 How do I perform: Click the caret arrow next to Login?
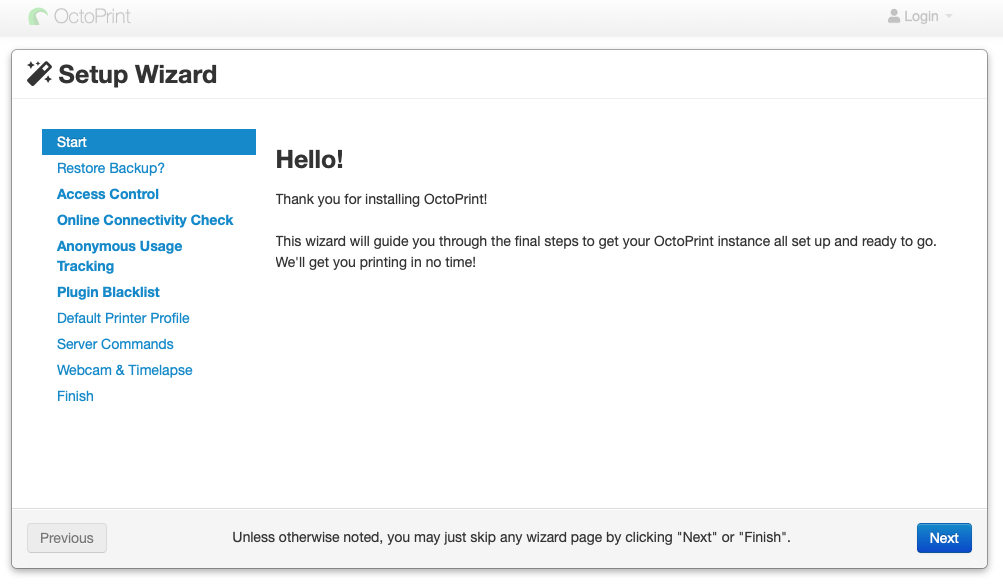click(x=949, y=17)
